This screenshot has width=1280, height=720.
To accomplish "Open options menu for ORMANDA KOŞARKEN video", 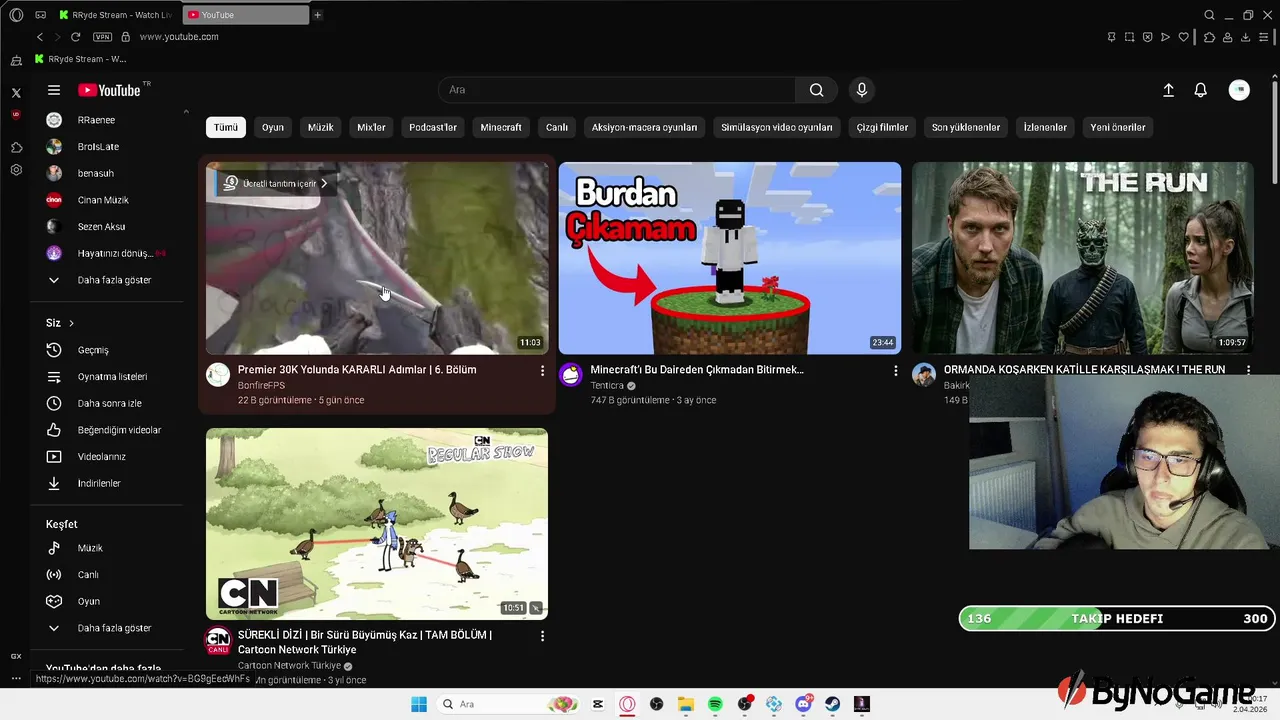I will point(1248,371).
